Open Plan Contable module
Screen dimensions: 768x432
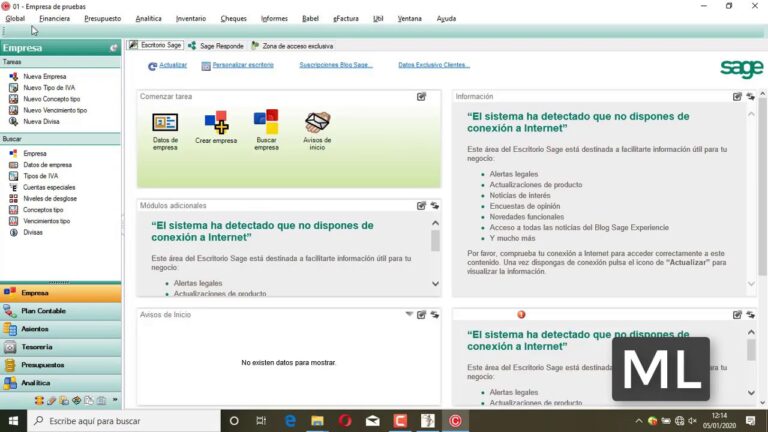[61, 311]
